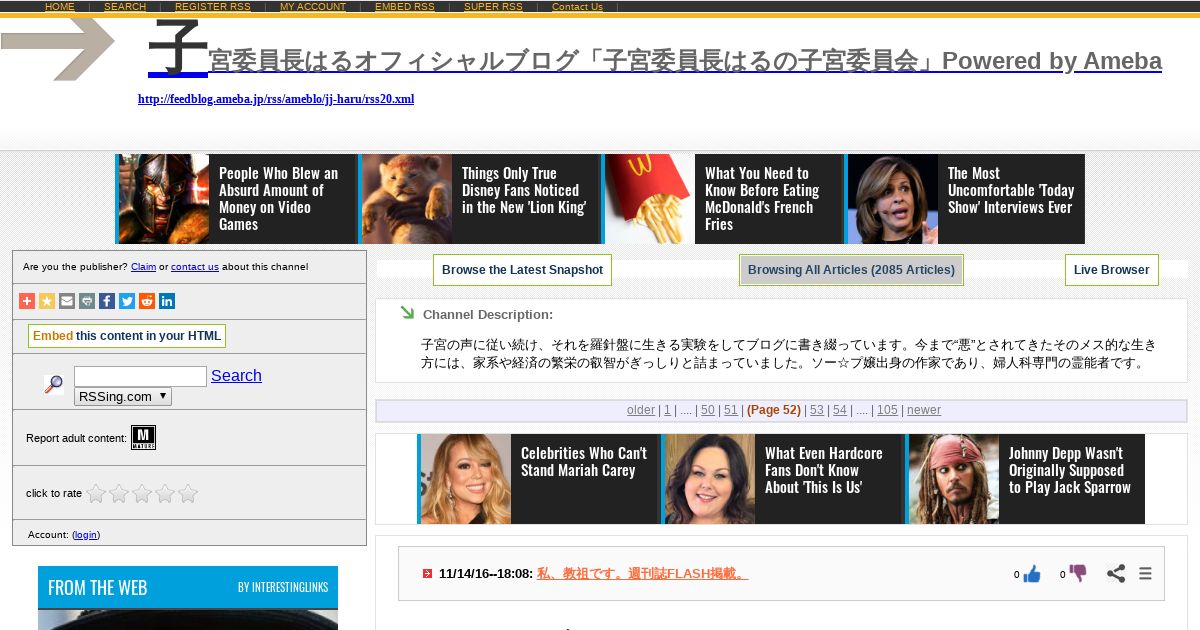
Task: Click the large gray arrow logo
Action: [x=58, y=49]
